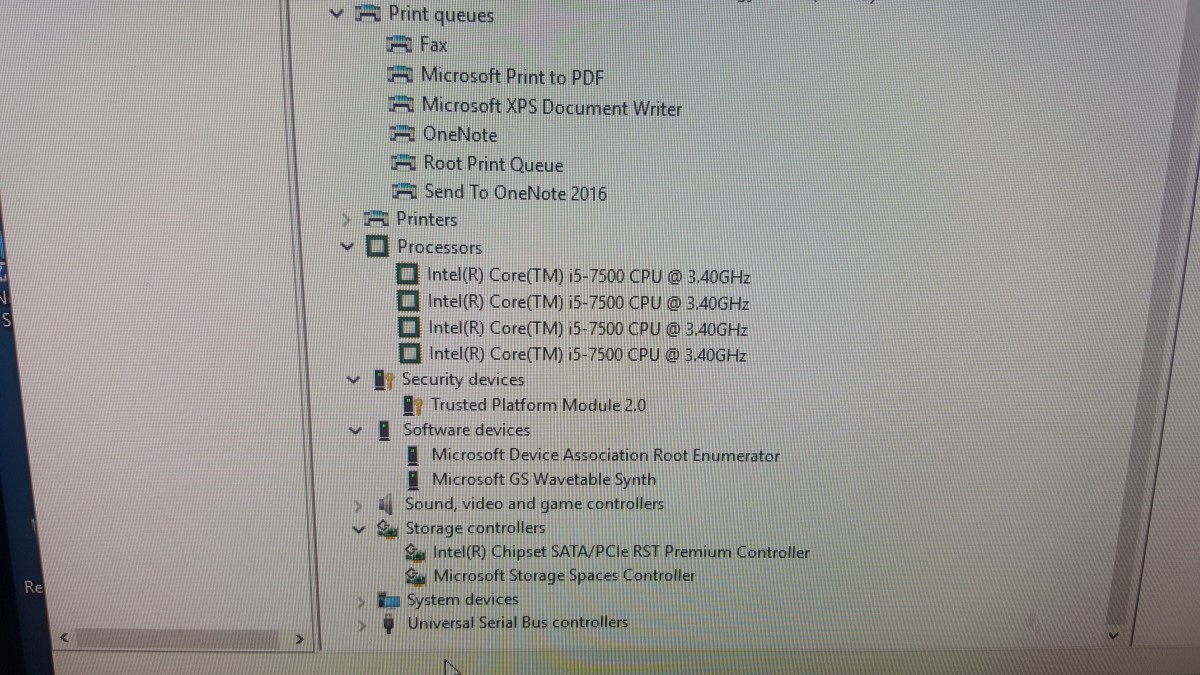Viewport: 1200px width, 675px height.
Task: Select Sound, video and game controllers label
Action: coord(535,504)
